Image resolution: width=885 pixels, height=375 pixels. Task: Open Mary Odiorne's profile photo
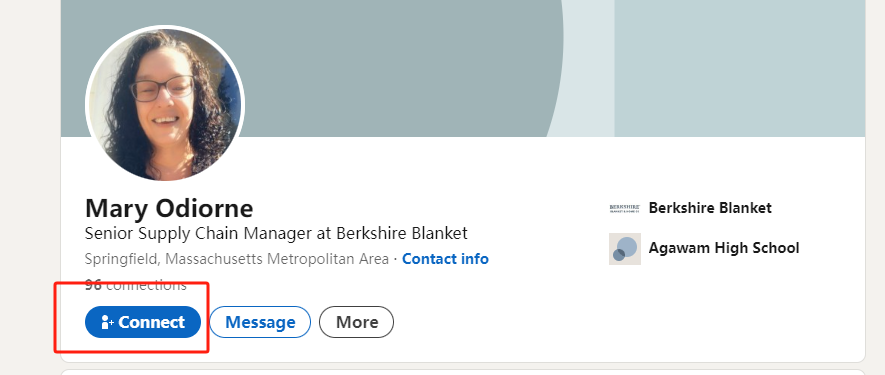tap(165, 104)
